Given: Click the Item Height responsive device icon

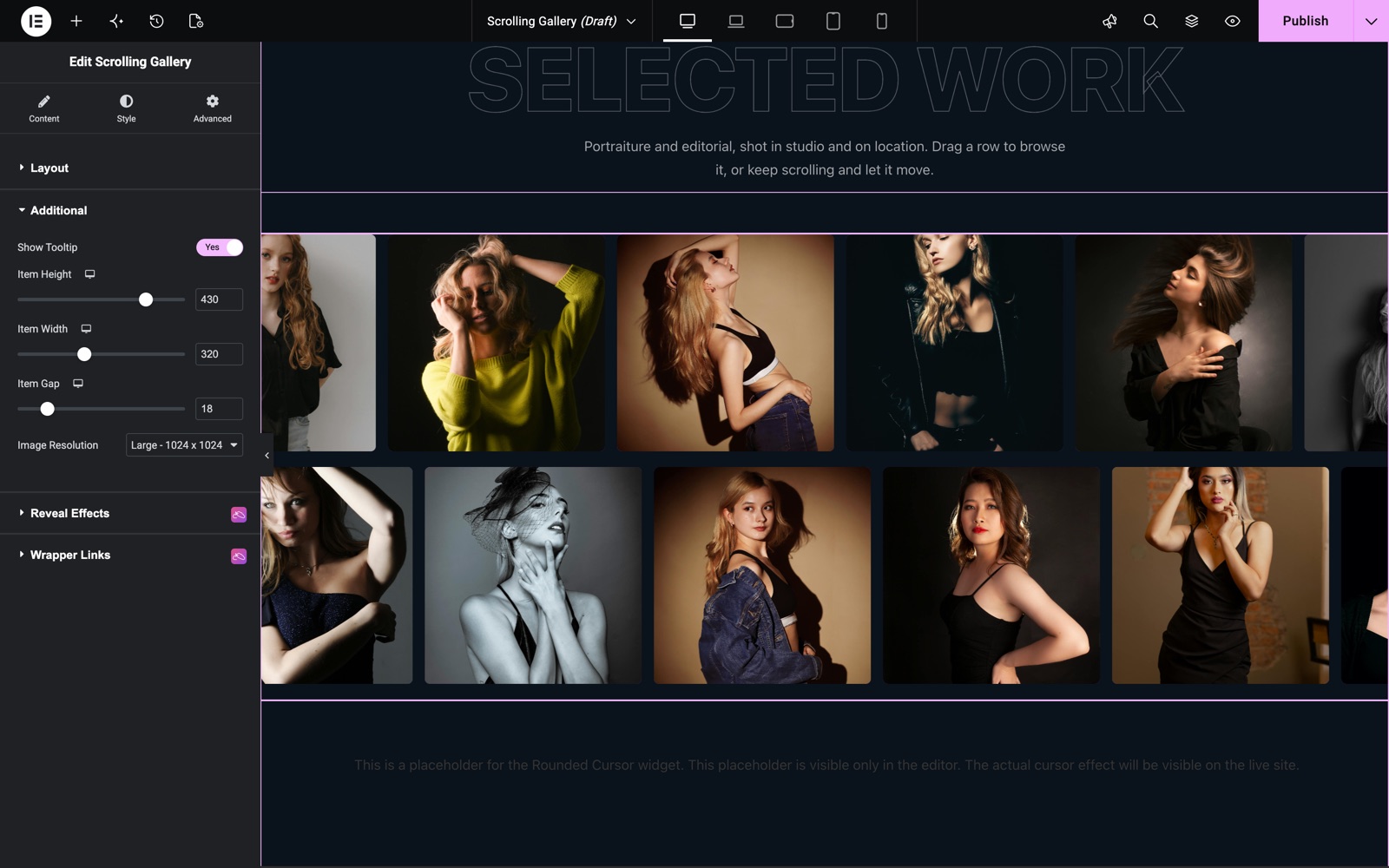Looking at the screenshot, I should [x=89, y=274].
